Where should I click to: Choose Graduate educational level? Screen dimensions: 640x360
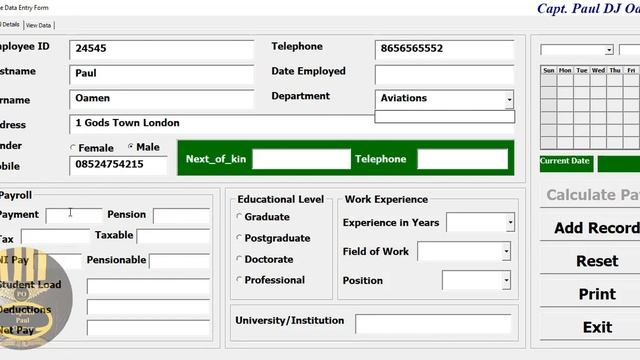click(x=239, y=216)
